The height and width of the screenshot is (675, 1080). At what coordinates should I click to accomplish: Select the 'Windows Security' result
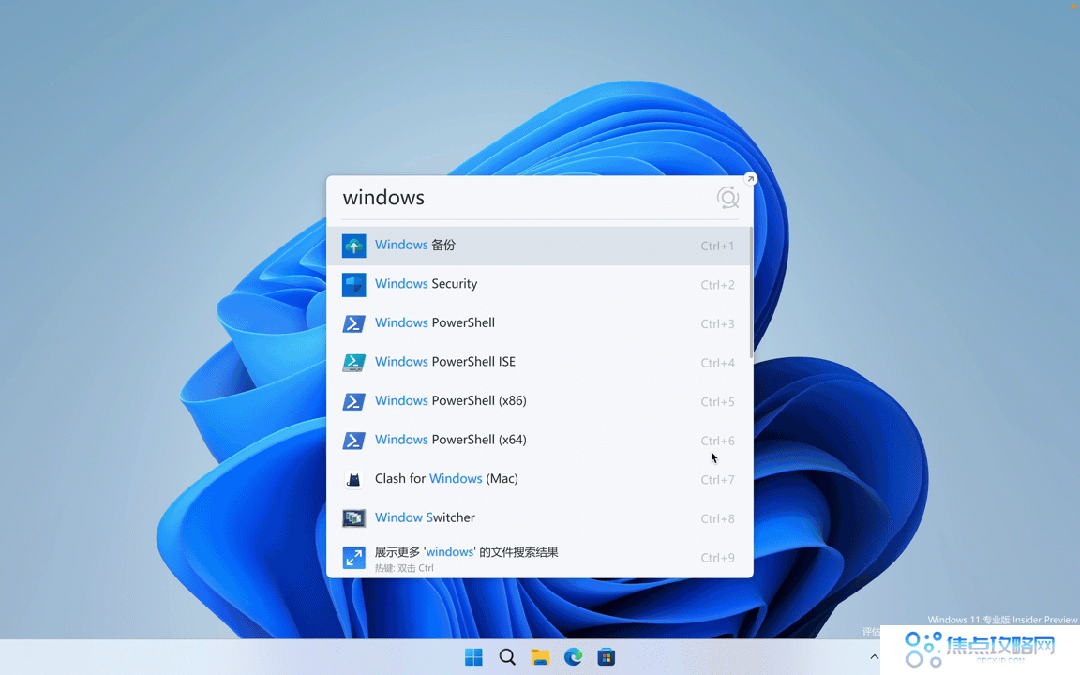tap(537, 284)
